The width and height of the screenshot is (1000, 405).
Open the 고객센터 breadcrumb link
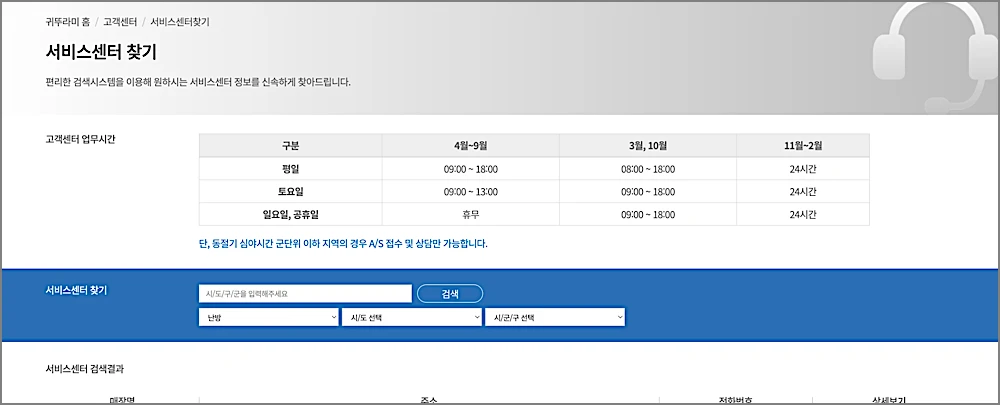[120, 22]
